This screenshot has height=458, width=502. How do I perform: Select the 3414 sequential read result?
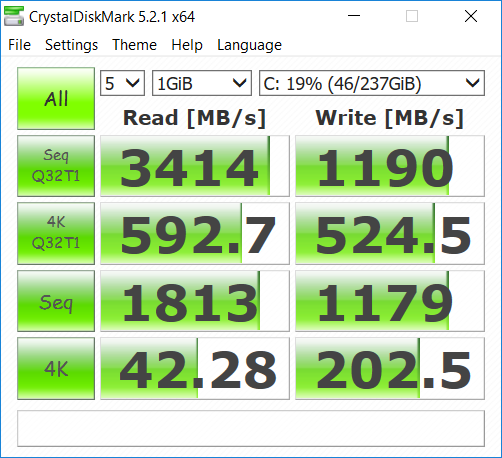coord(195,166)
